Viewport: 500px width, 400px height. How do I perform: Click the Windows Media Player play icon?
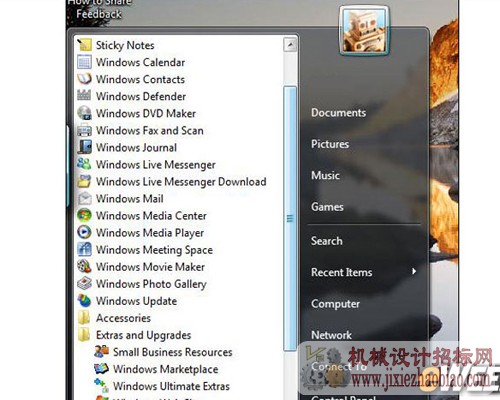(x=84, y=232)
